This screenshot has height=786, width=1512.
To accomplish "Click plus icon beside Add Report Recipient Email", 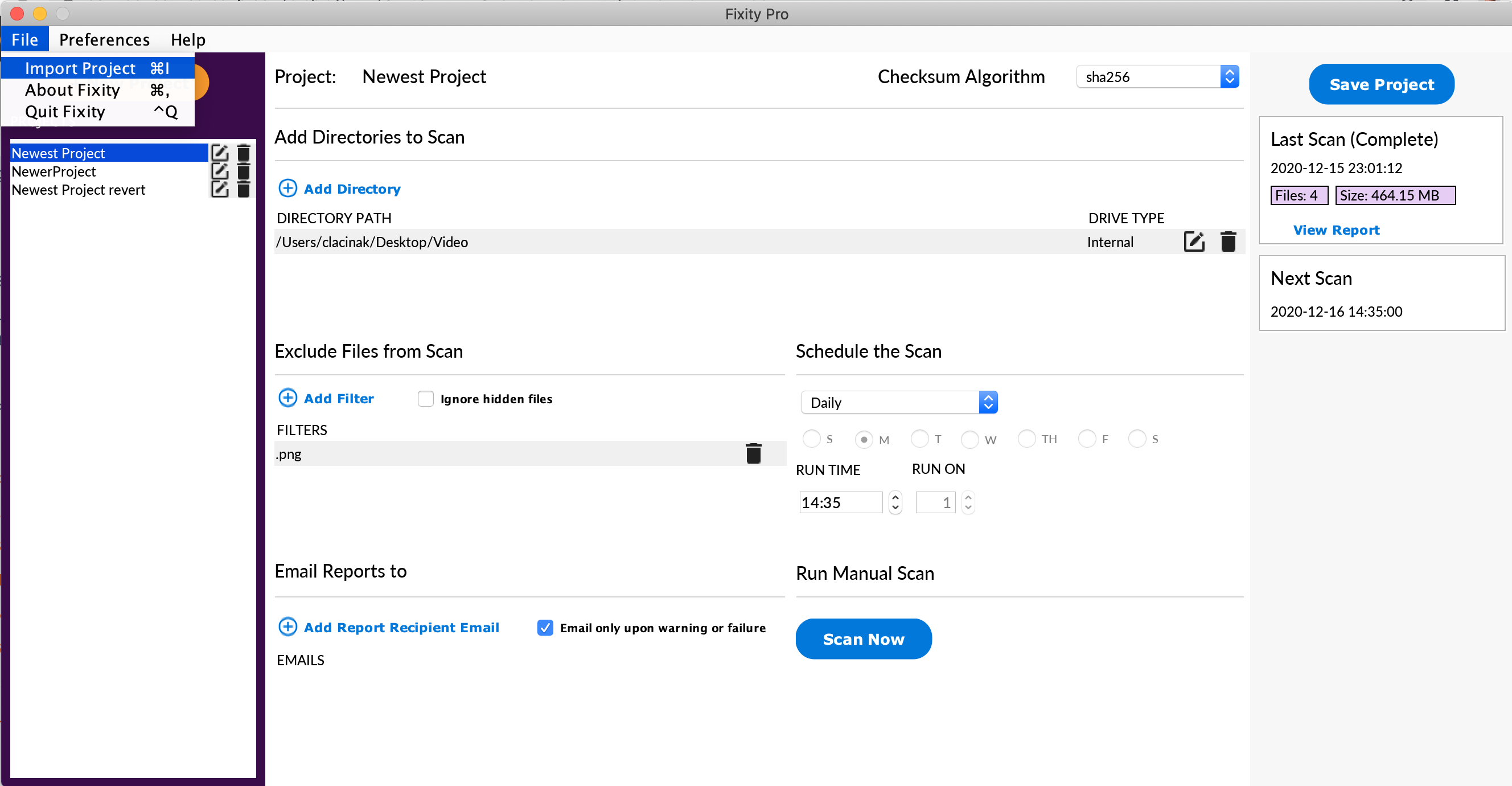I will 287,627.
